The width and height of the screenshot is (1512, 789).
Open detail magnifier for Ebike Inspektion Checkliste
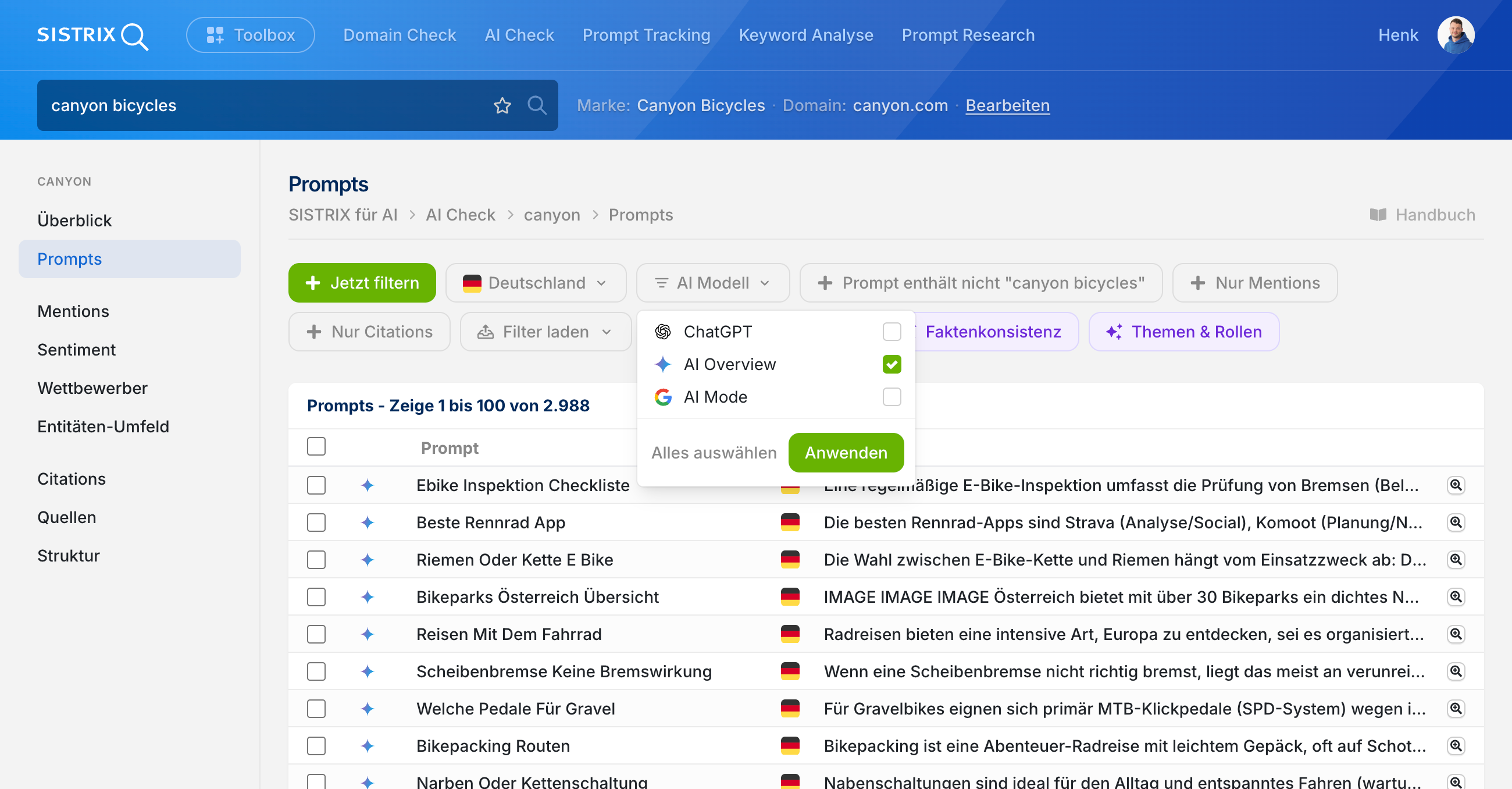click(1456, 485)
